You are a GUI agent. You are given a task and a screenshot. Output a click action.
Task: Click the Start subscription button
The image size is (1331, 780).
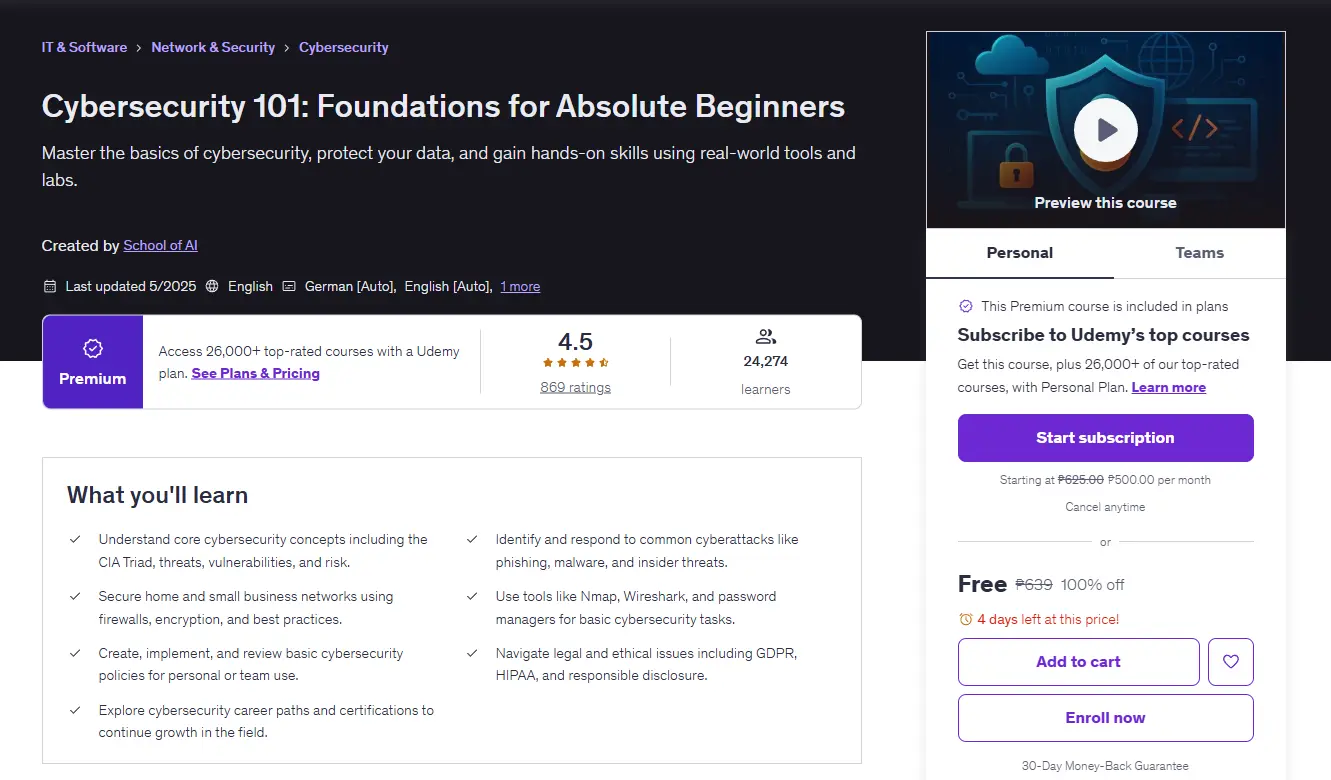(x=1105, y=438)
